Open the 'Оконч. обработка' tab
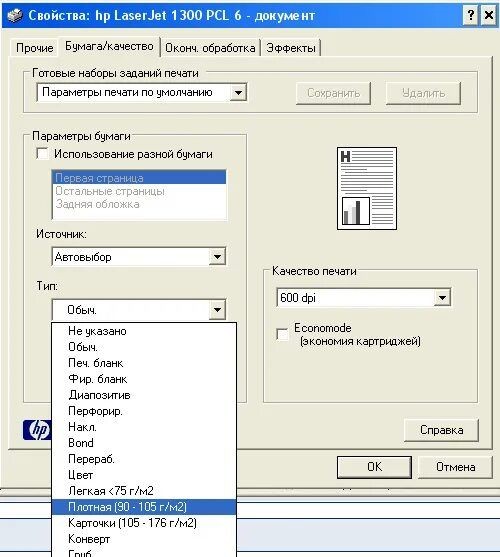This screenshot has width=500, height=557. [x=210, y=48]
